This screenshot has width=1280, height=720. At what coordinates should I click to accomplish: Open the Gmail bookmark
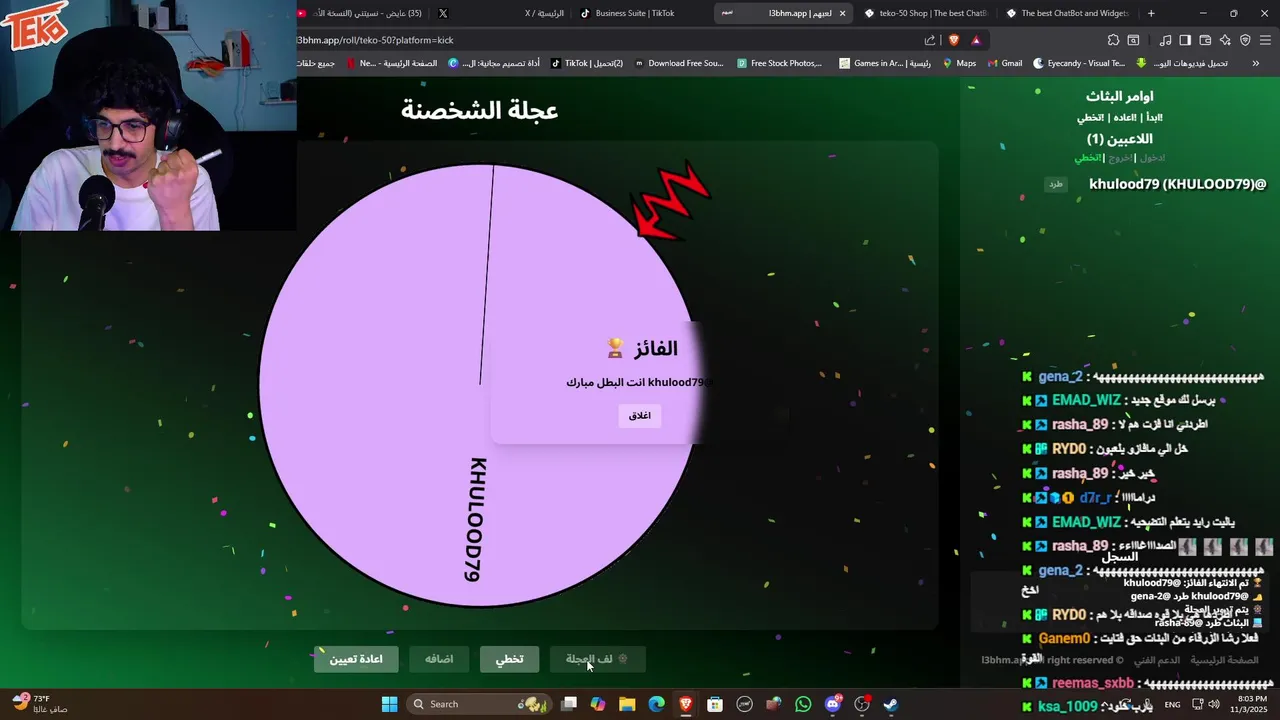[1004, 63]
